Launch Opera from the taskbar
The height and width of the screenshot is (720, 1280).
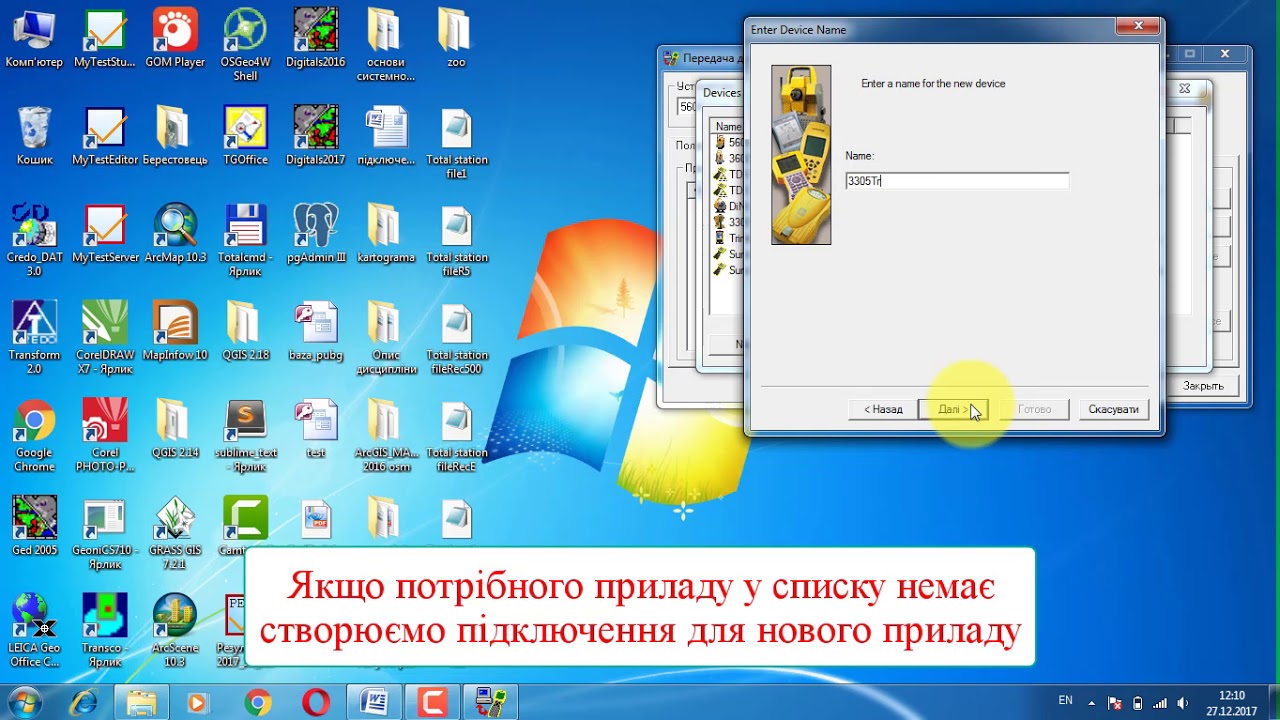[316, 702]
